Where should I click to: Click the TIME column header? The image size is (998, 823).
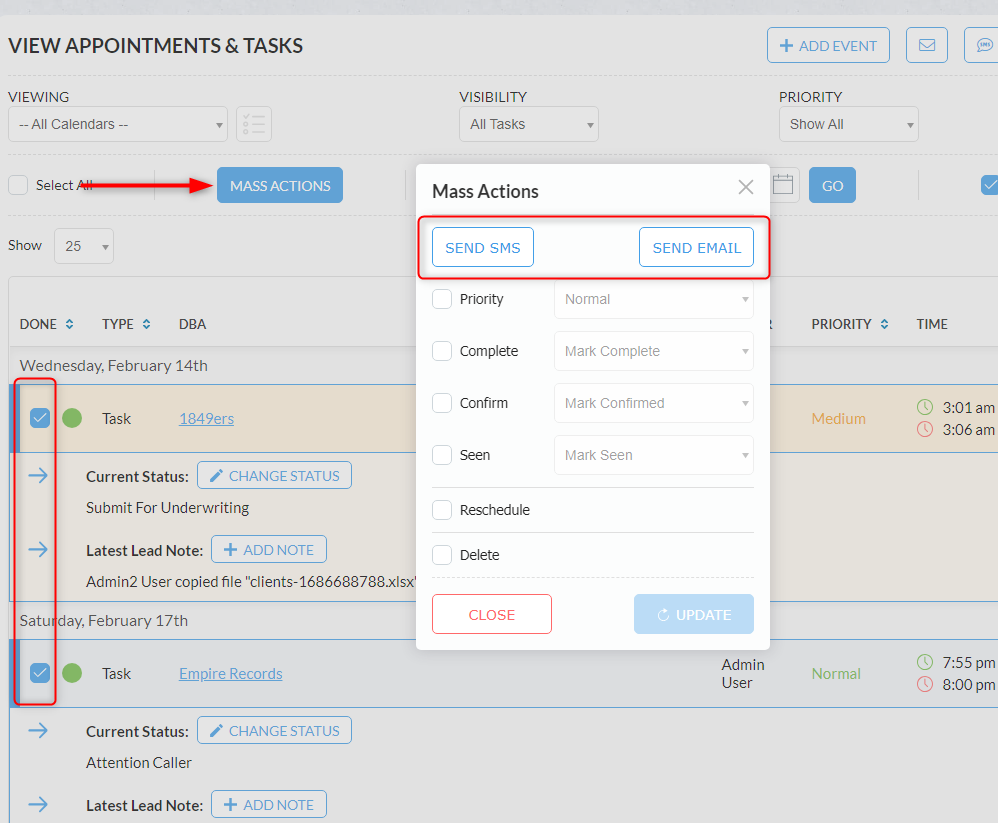932,324
